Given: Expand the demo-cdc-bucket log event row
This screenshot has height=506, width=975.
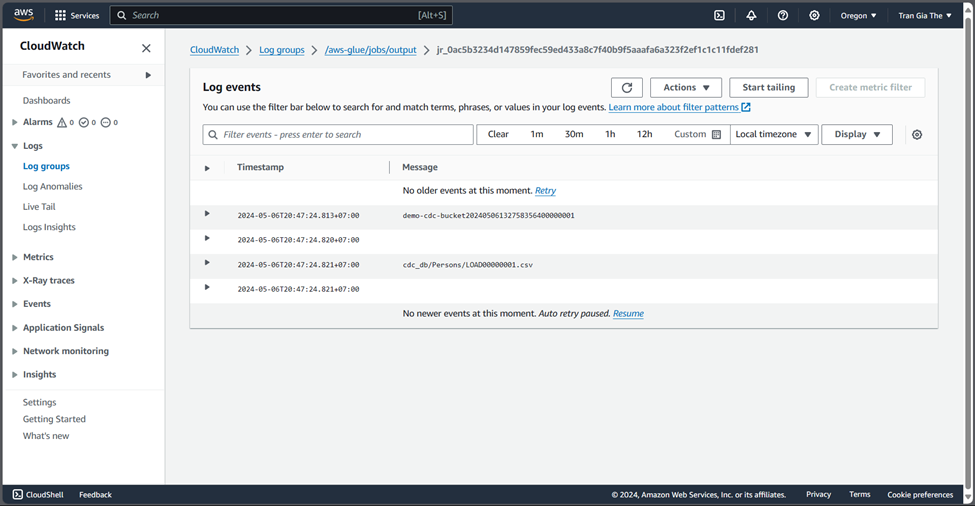Looking at the screenshot, I should pyautogui.click(x=207, y=214).
